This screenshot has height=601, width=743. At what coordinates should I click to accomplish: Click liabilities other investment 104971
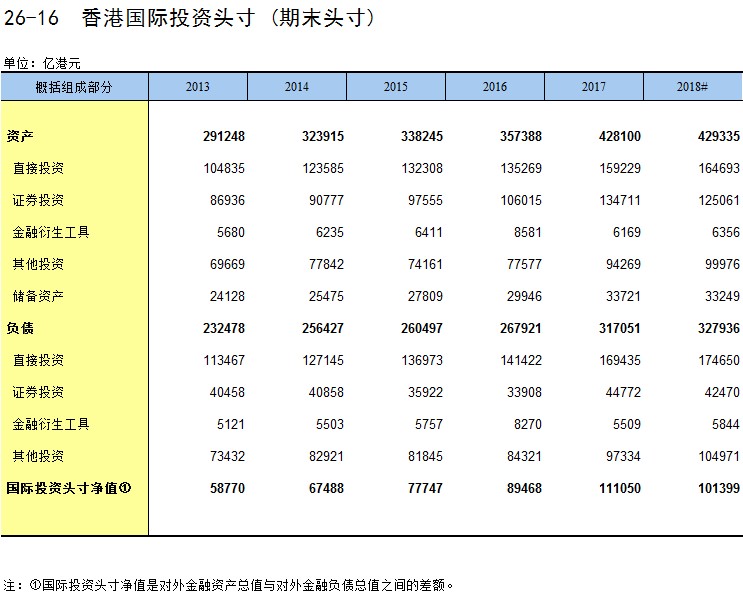click(x=719, y=456)
